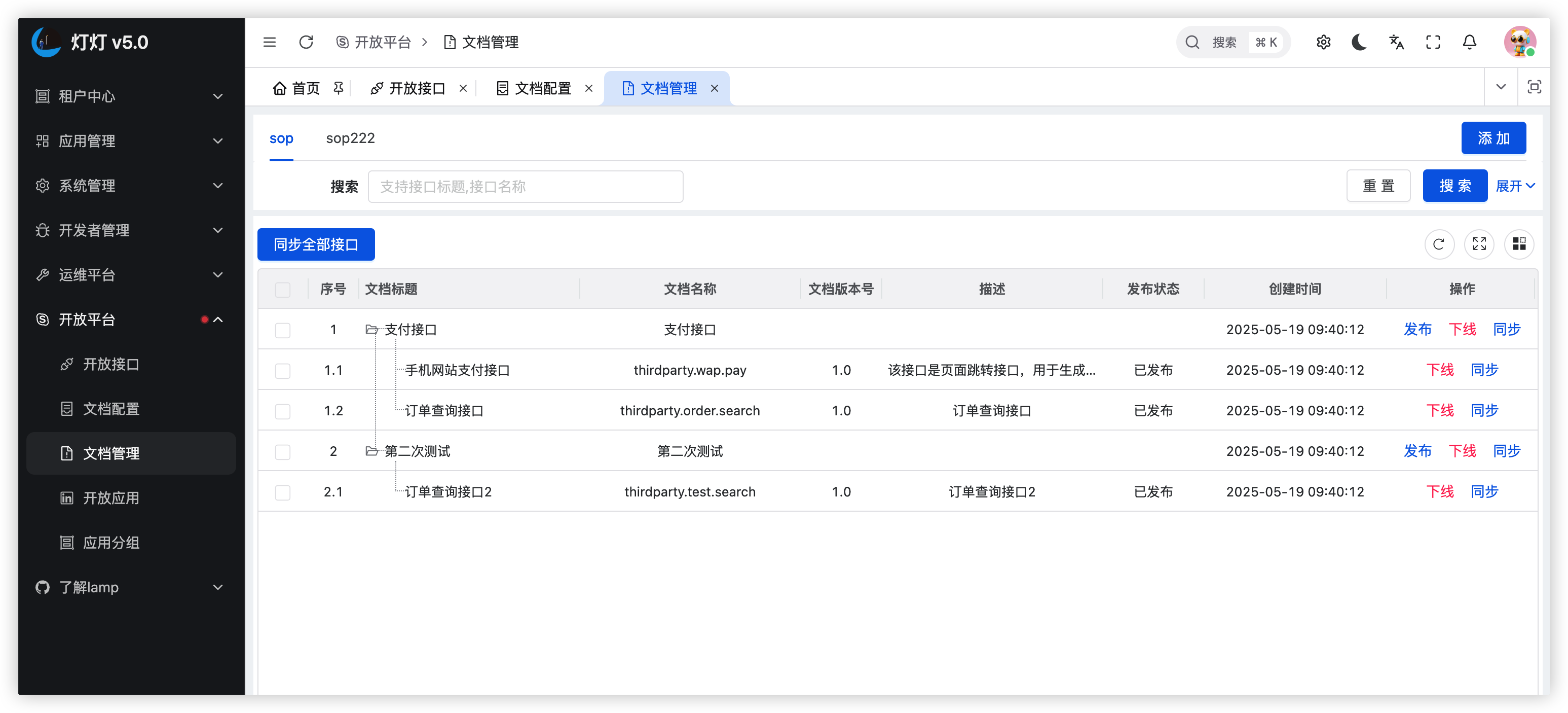Click the 搜索 keyword input field
Screen dimensions: 1568x713
click(526, 186)
